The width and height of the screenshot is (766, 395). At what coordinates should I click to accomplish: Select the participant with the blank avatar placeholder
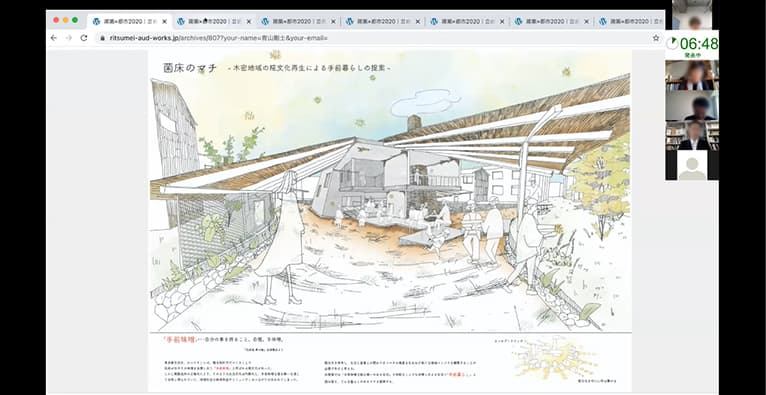(692, 165)
